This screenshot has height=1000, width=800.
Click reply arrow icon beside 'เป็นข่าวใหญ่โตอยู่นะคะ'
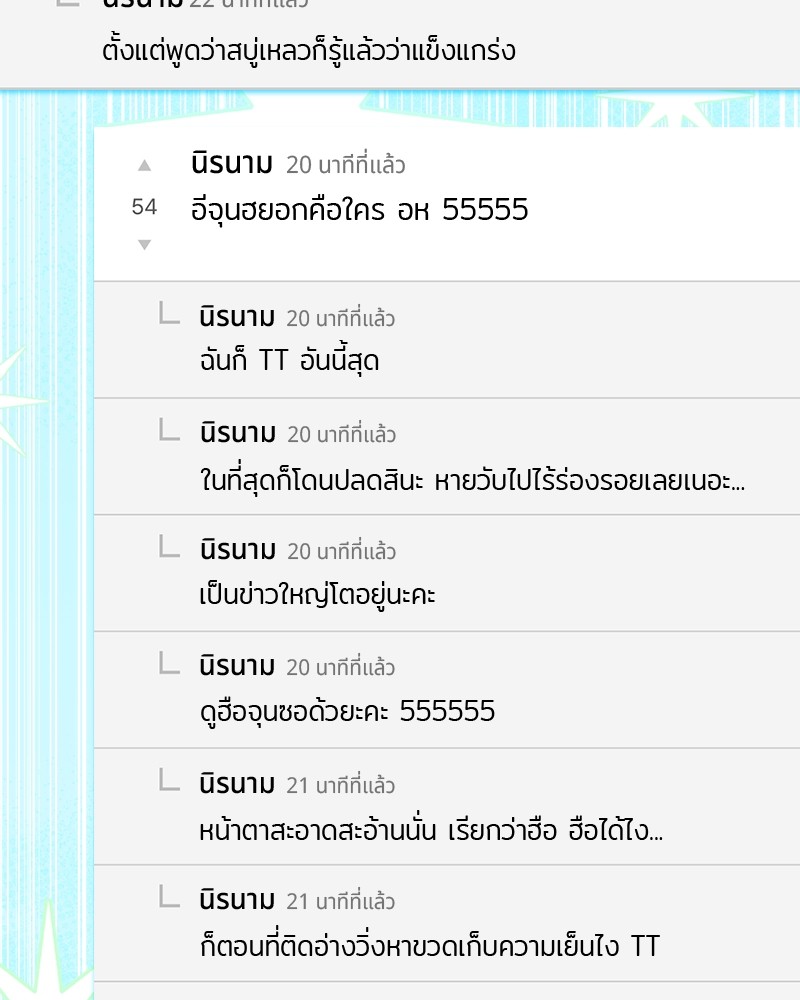169,546
